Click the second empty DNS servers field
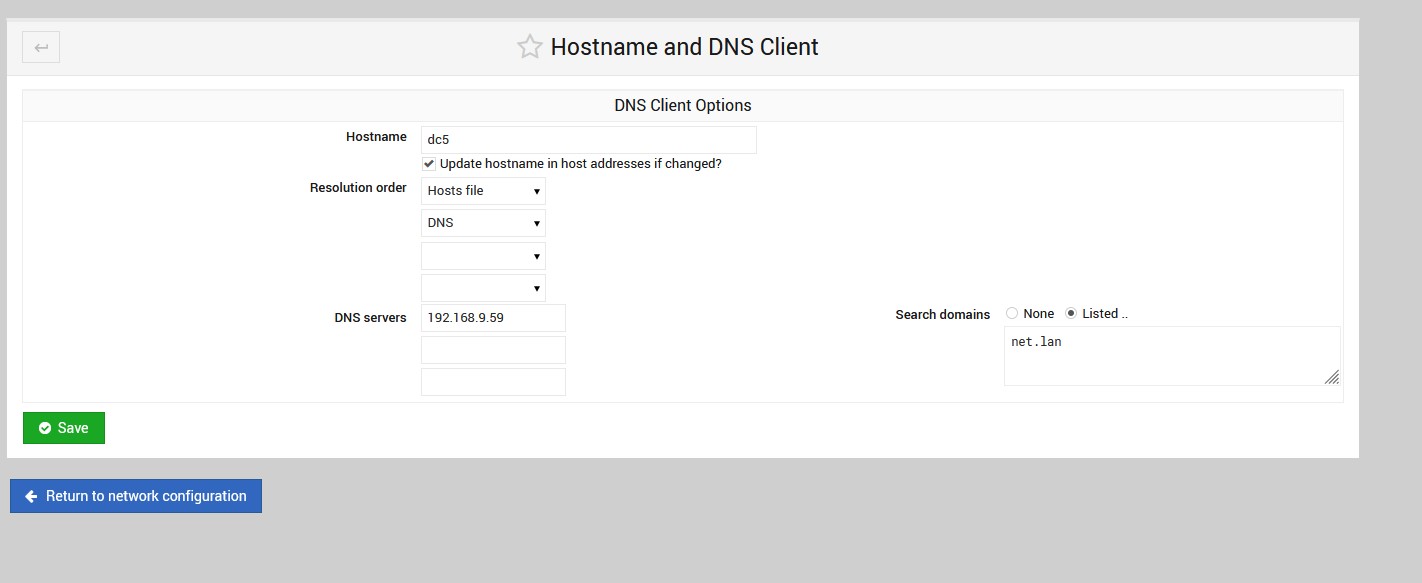Viewport: 1422px width, 583px height. (493, 350)
